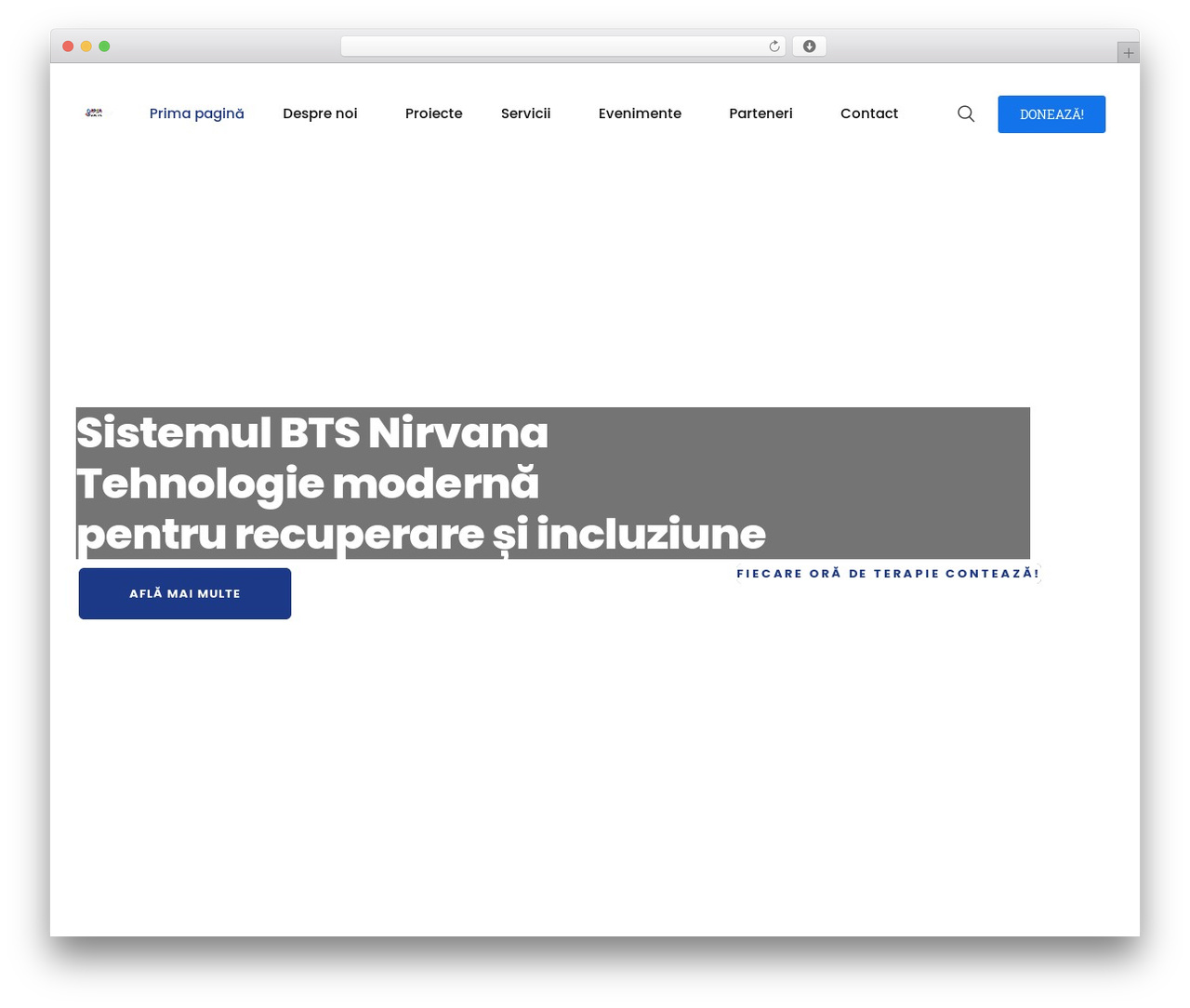Click the site logo in header
This screenshot has height=1008, width=1190.
(x=94, y=113)
